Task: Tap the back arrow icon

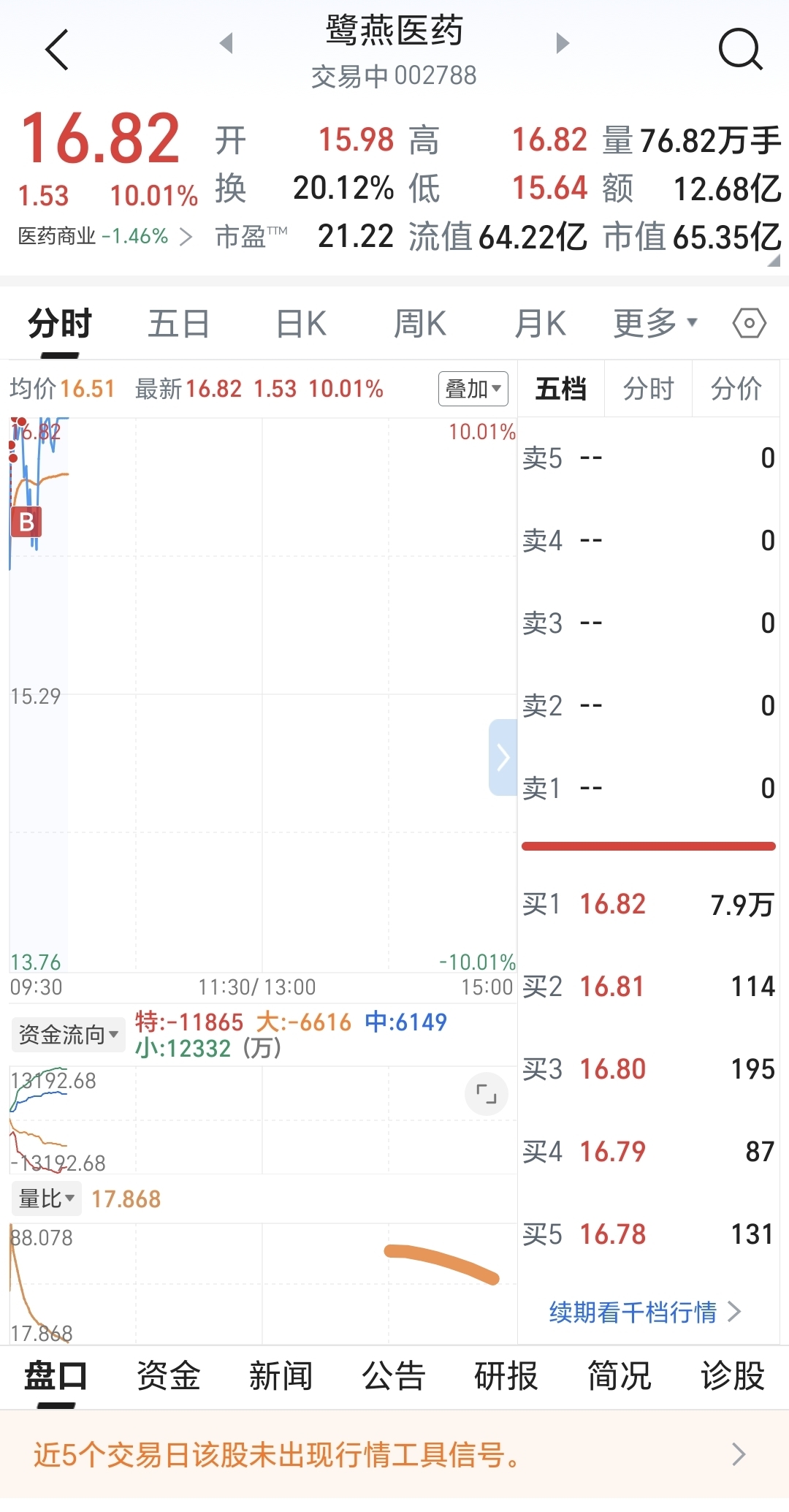Action: [56, 50]
